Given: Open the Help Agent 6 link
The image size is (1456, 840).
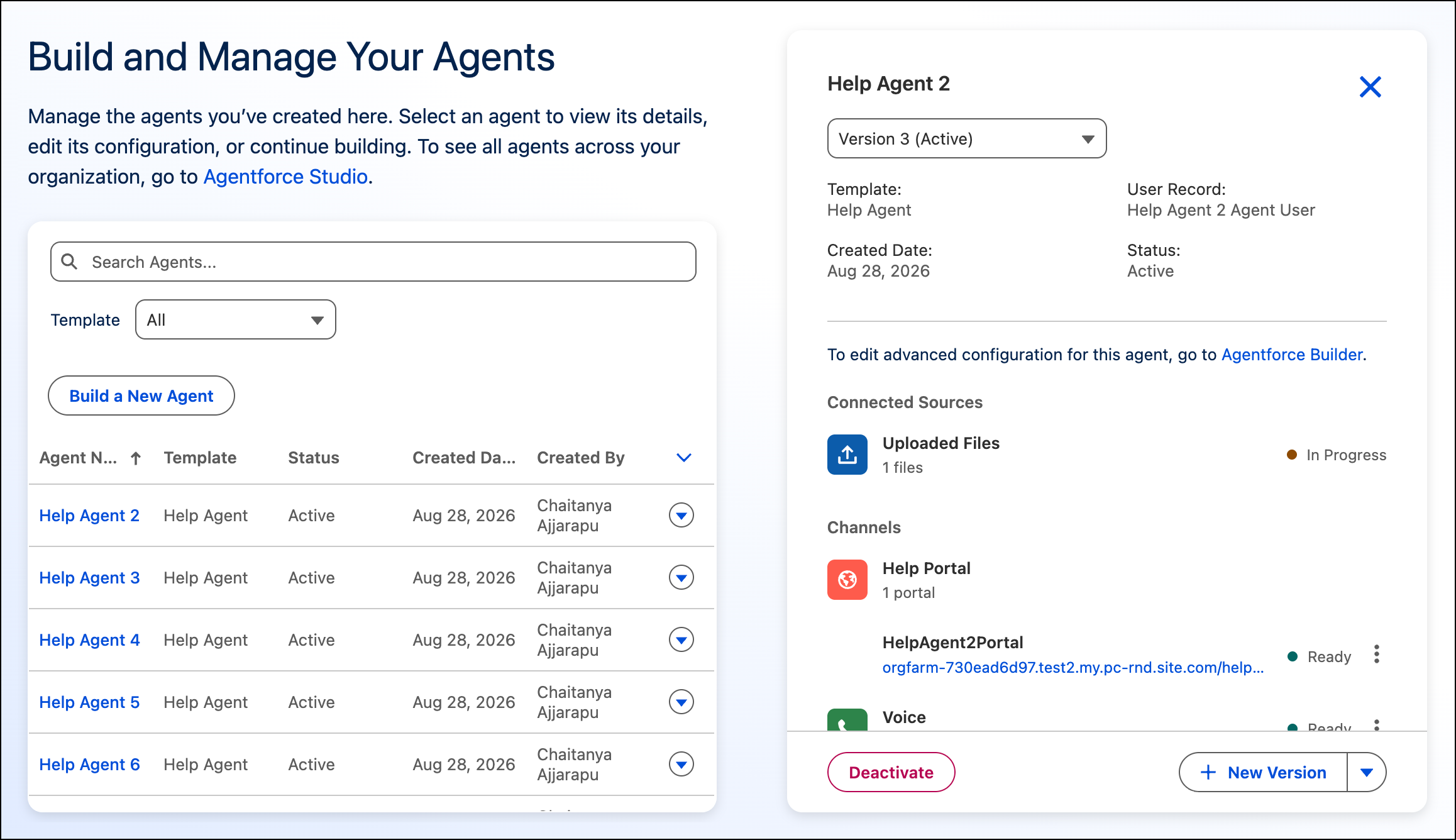Looking at the screenshot, I should pos(89,765).
